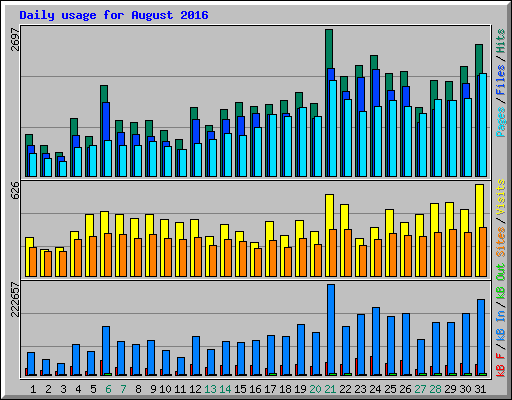Click the Hits legend label
This screenshot has width=512, height=400.
(501, 41)
